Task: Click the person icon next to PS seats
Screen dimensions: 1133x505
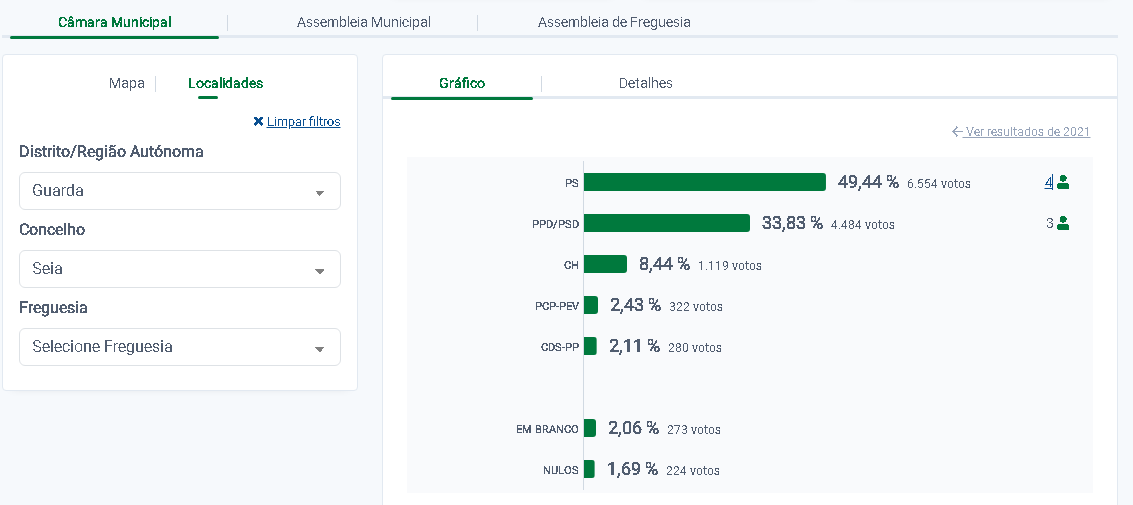Action: (1063, 182)
